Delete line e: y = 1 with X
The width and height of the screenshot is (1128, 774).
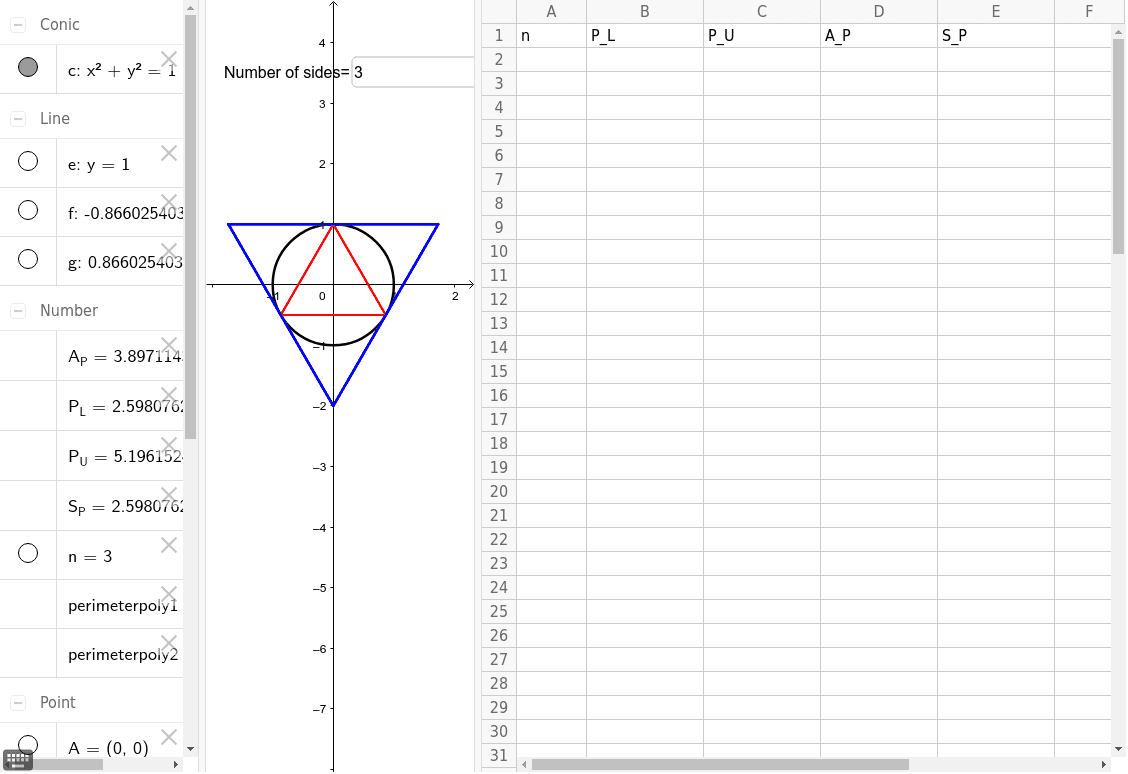point(169,152)
